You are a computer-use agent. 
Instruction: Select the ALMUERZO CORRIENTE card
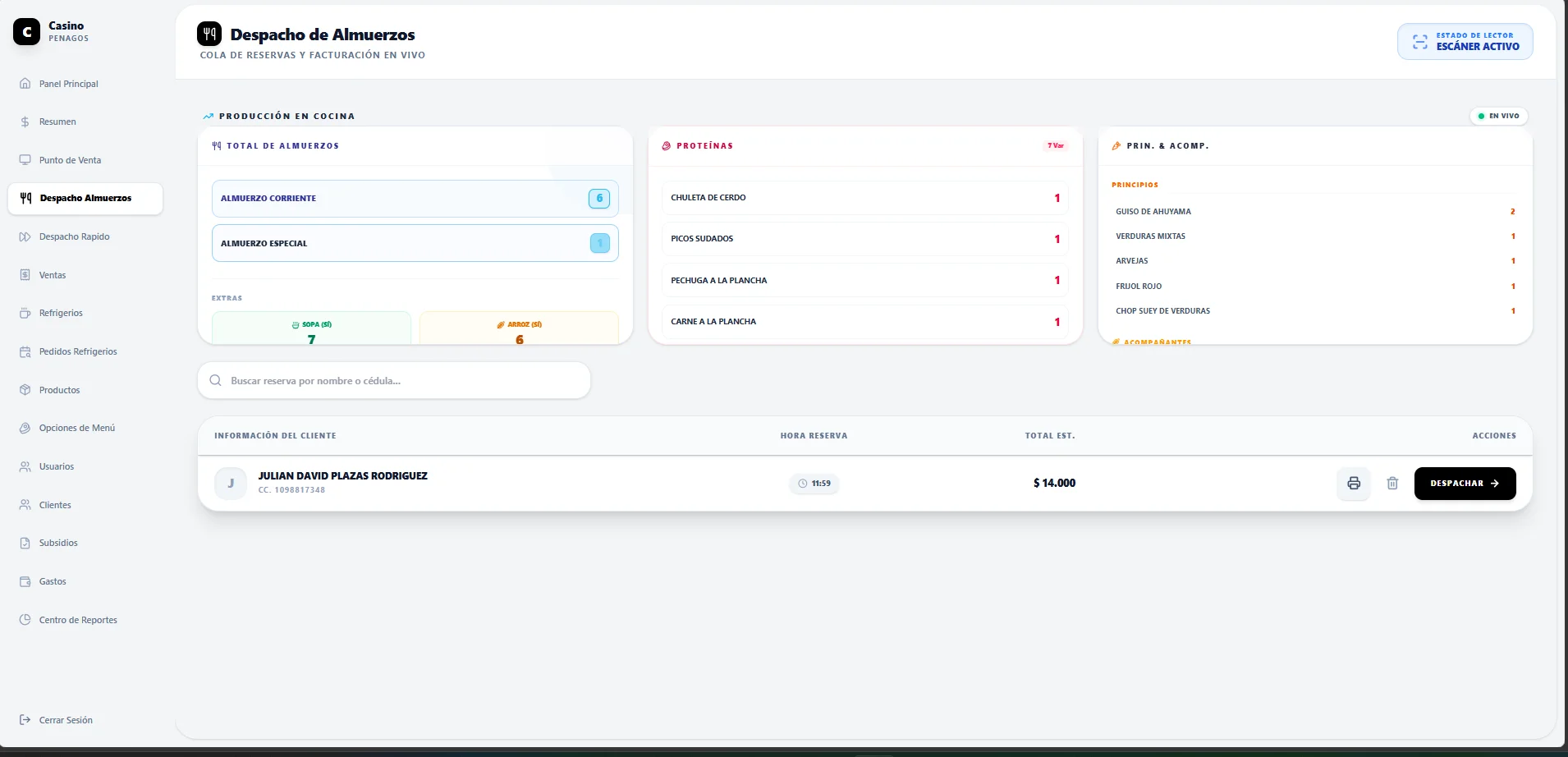click(415, 199)
